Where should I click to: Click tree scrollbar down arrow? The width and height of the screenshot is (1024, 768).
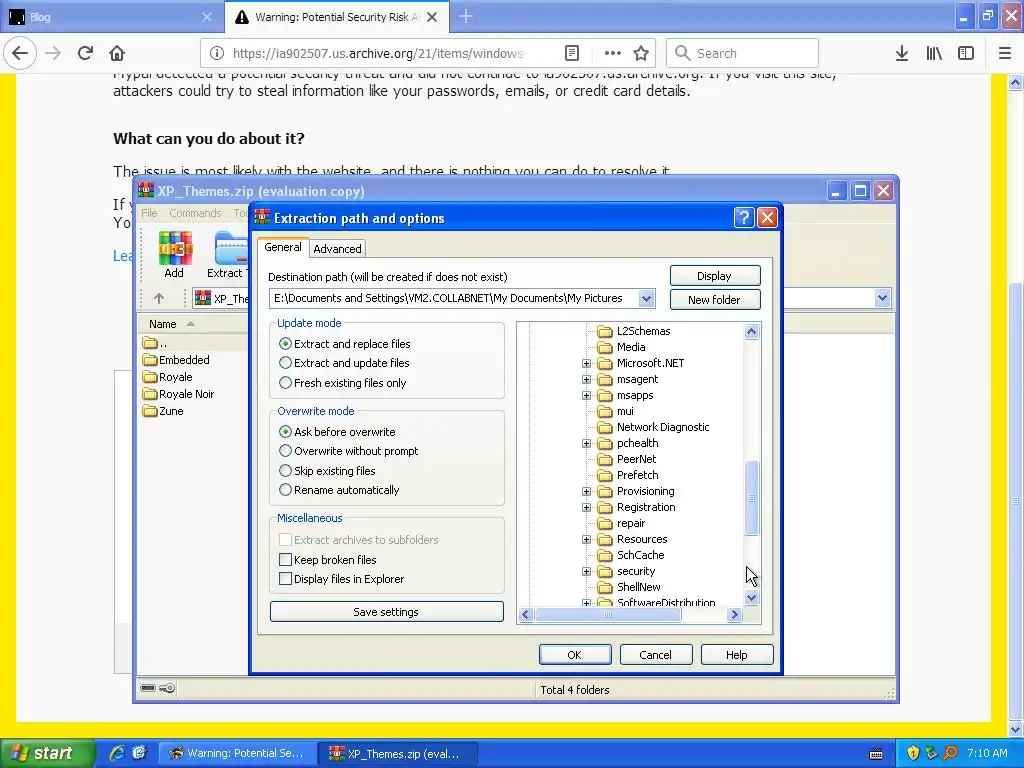[752, 598]
